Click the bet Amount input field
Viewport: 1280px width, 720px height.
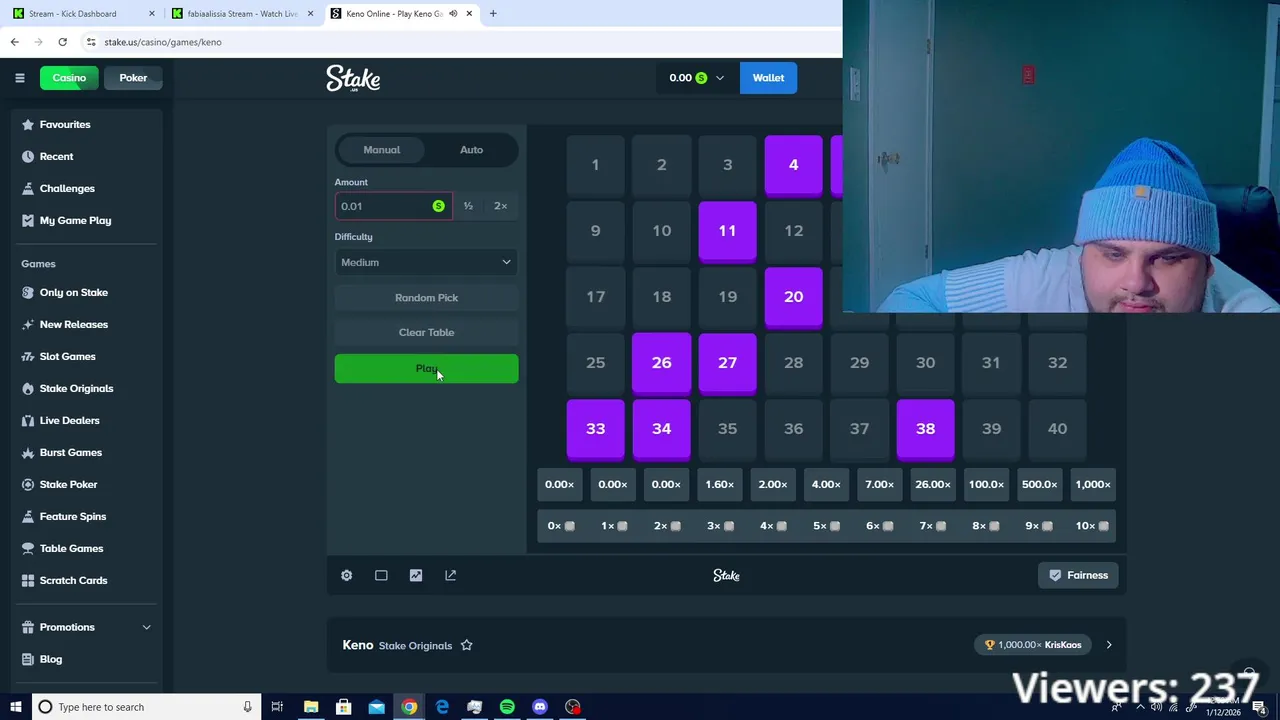point(392,206)
